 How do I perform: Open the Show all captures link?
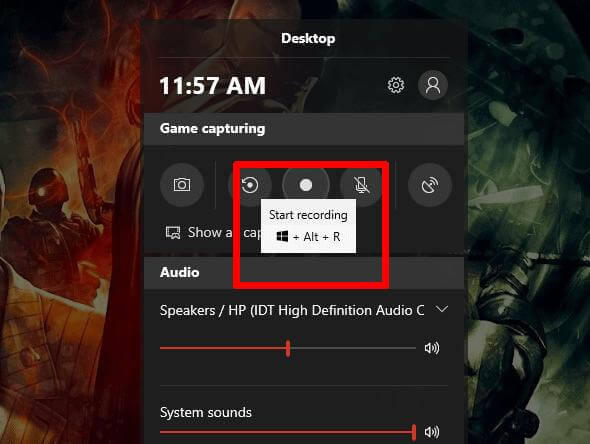pyautogui.click(x=213, y=233)
